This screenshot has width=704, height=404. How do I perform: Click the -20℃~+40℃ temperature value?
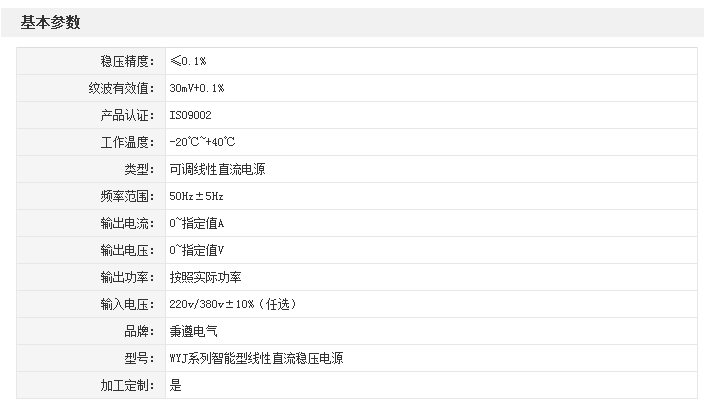[x=202, y=143]
